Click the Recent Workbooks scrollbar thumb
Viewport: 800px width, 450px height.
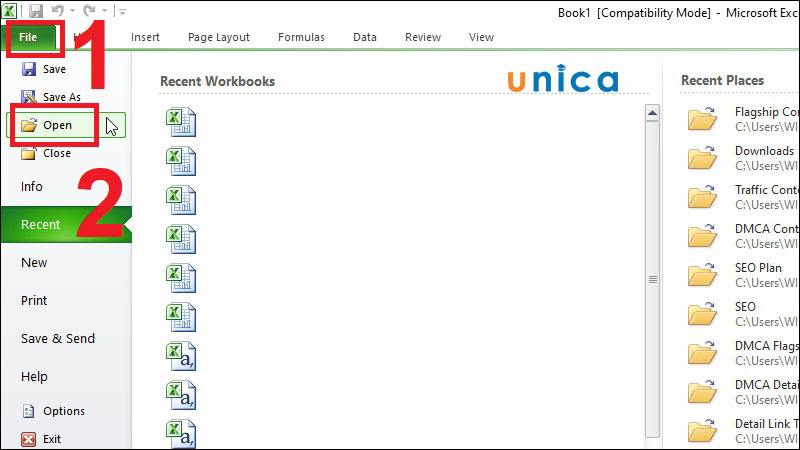[653, 279]
